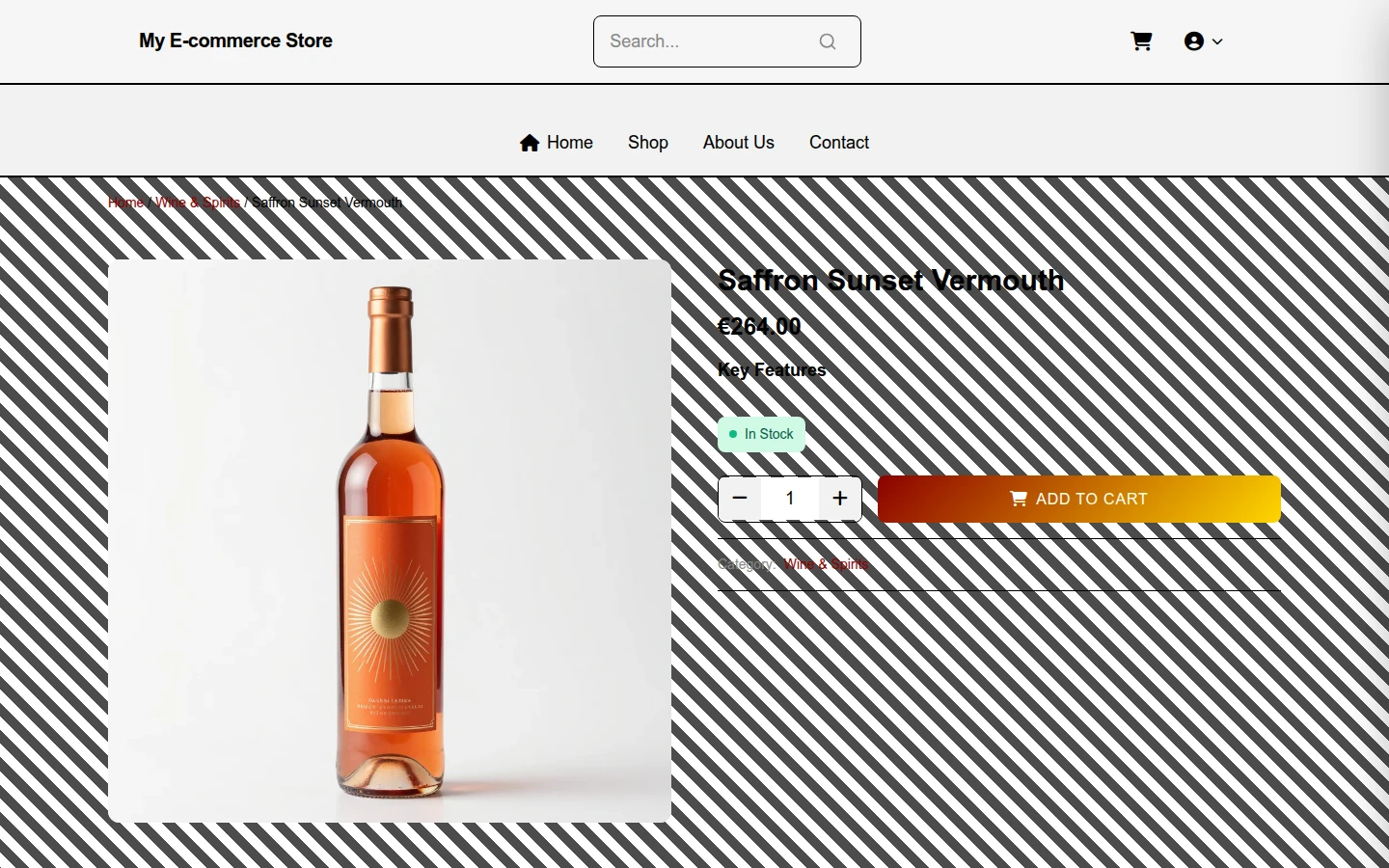Go to About Us page

pyautogui.click(x=739, y=143)
